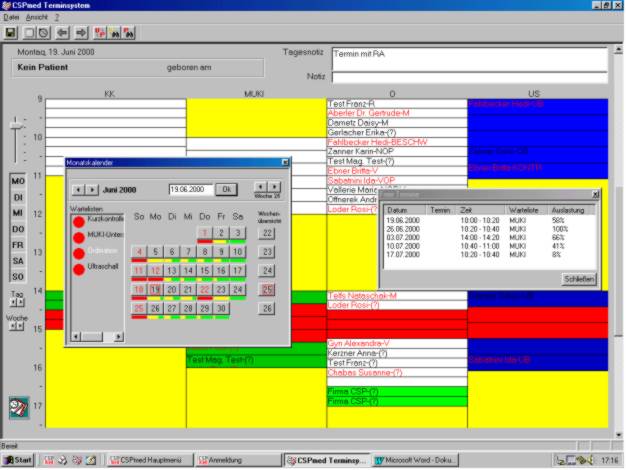Click the crossed-circle toolbar icon

pyautogui.click(x=44, y=33)
